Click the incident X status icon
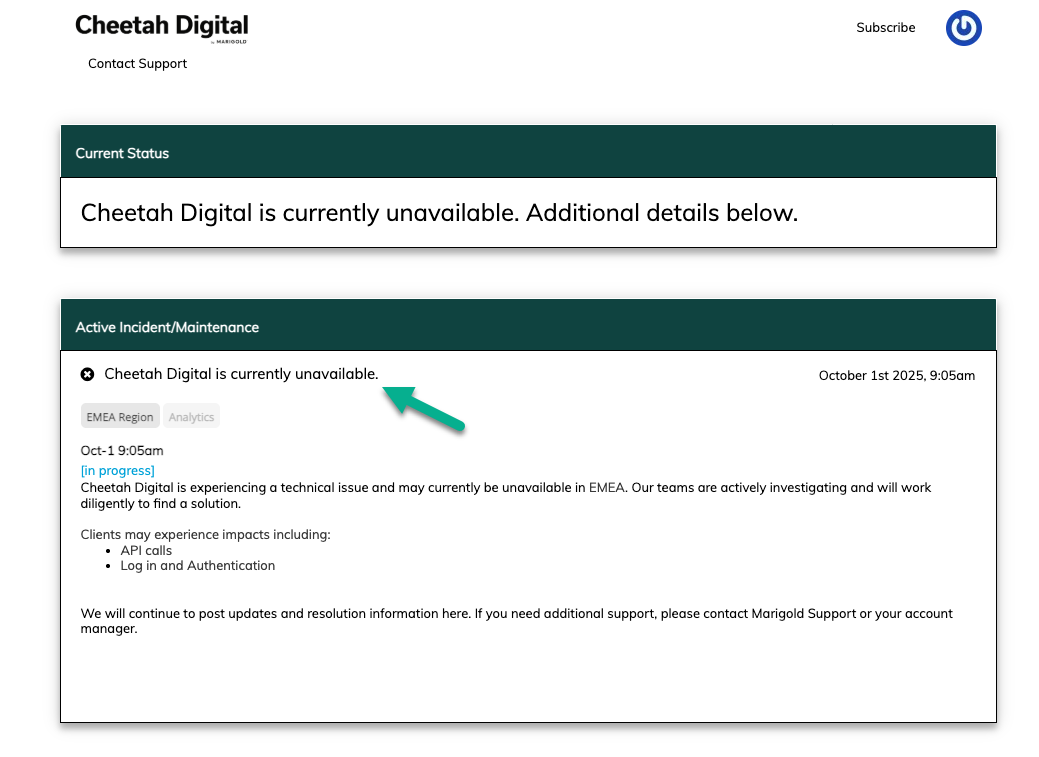This screenshot has height=757, width=1039. pyautogui.click(x=87, y=374)
